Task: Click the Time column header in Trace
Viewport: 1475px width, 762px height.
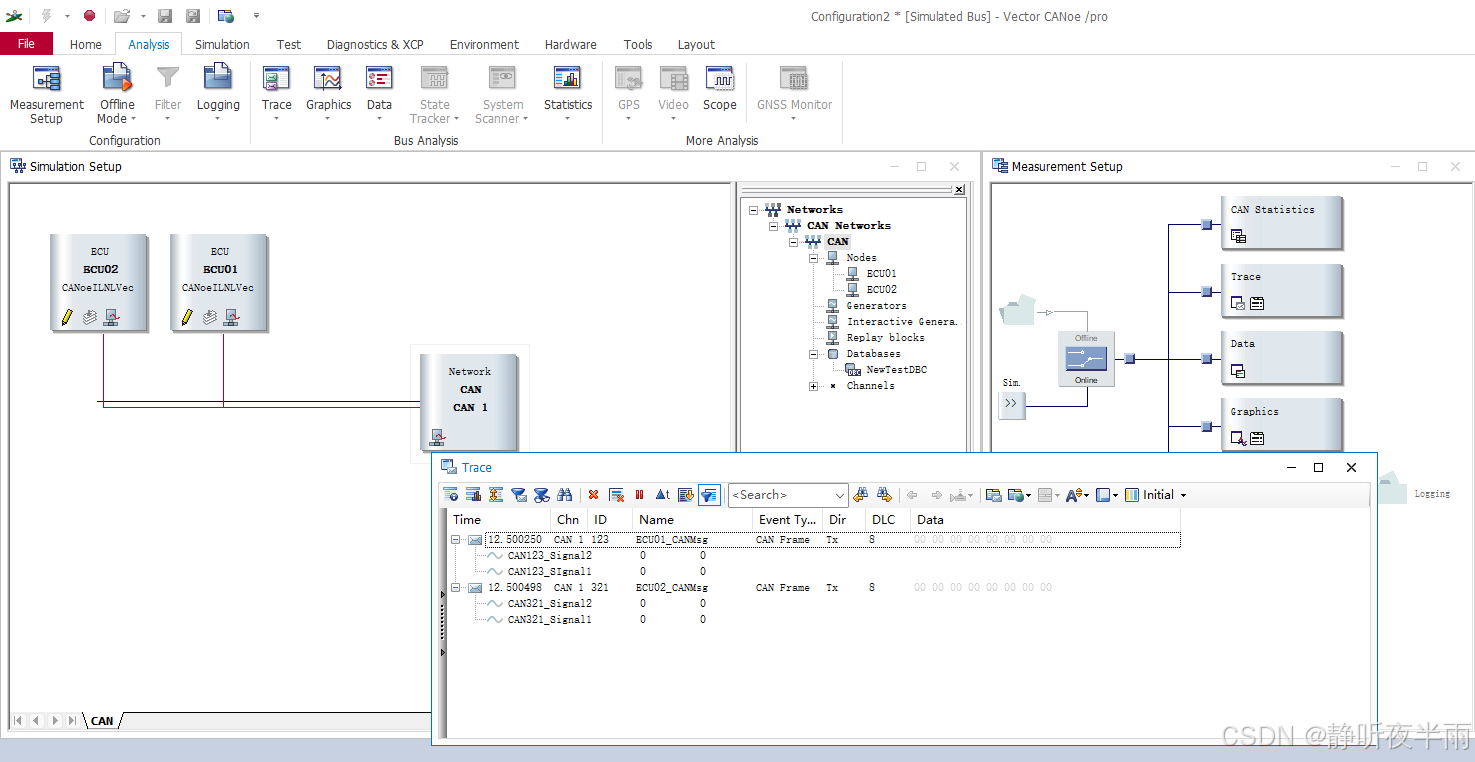Action: pos(499,520)
